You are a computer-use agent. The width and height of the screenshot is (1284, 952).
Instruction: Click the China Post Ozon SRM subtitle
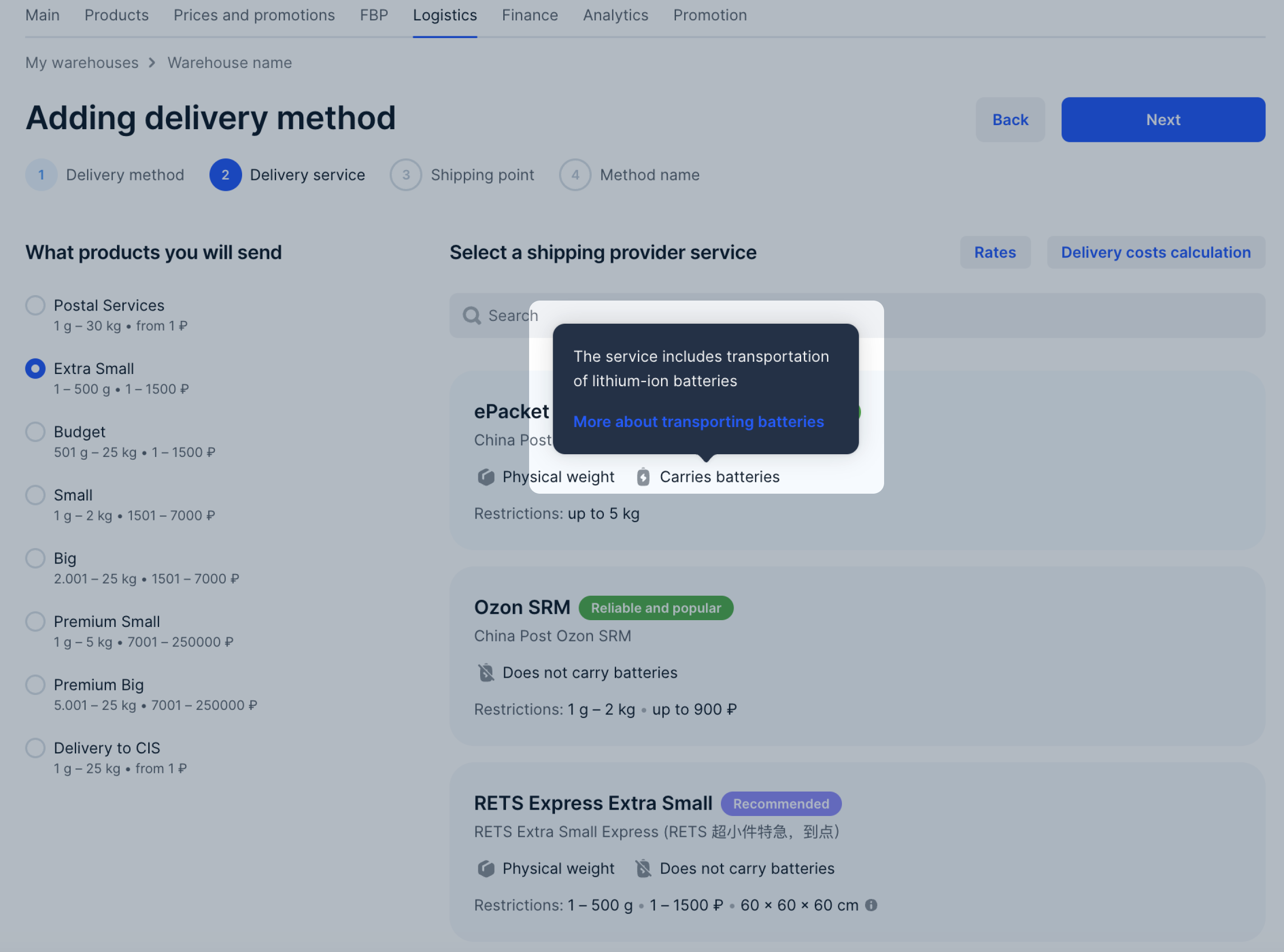point(552,636)
